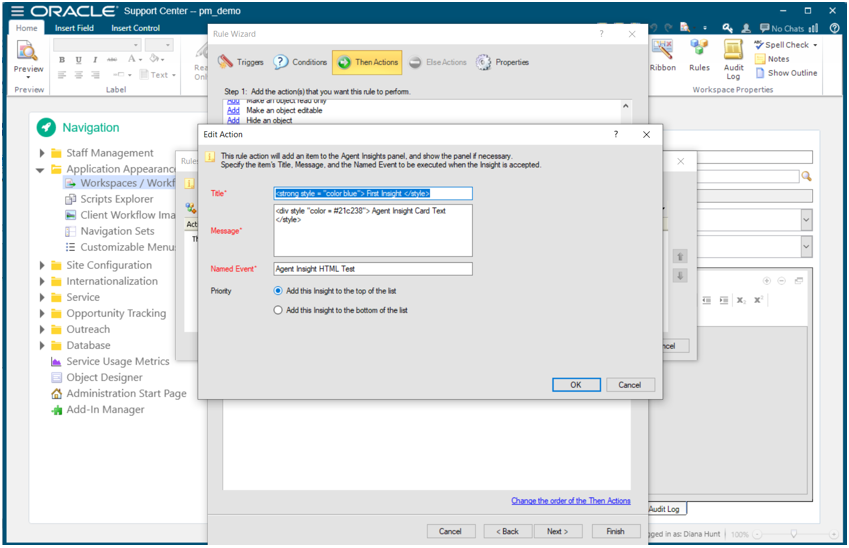Select Workspaces / Workflows tree item
This screenshot has width=849, height=548.
120,183
